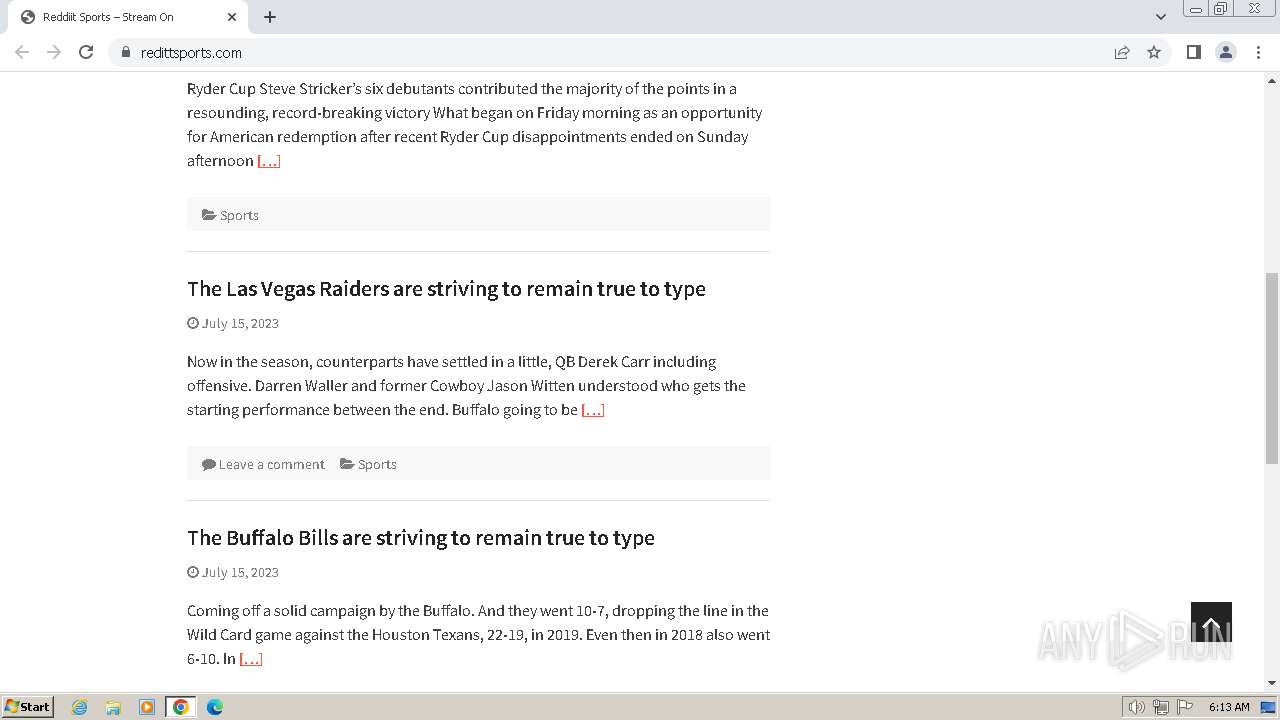Image resolution: width=1280 pixels, height=720 pixels.
Task: Switch to Chrome in the taskbar
Action: click(181, 707)
